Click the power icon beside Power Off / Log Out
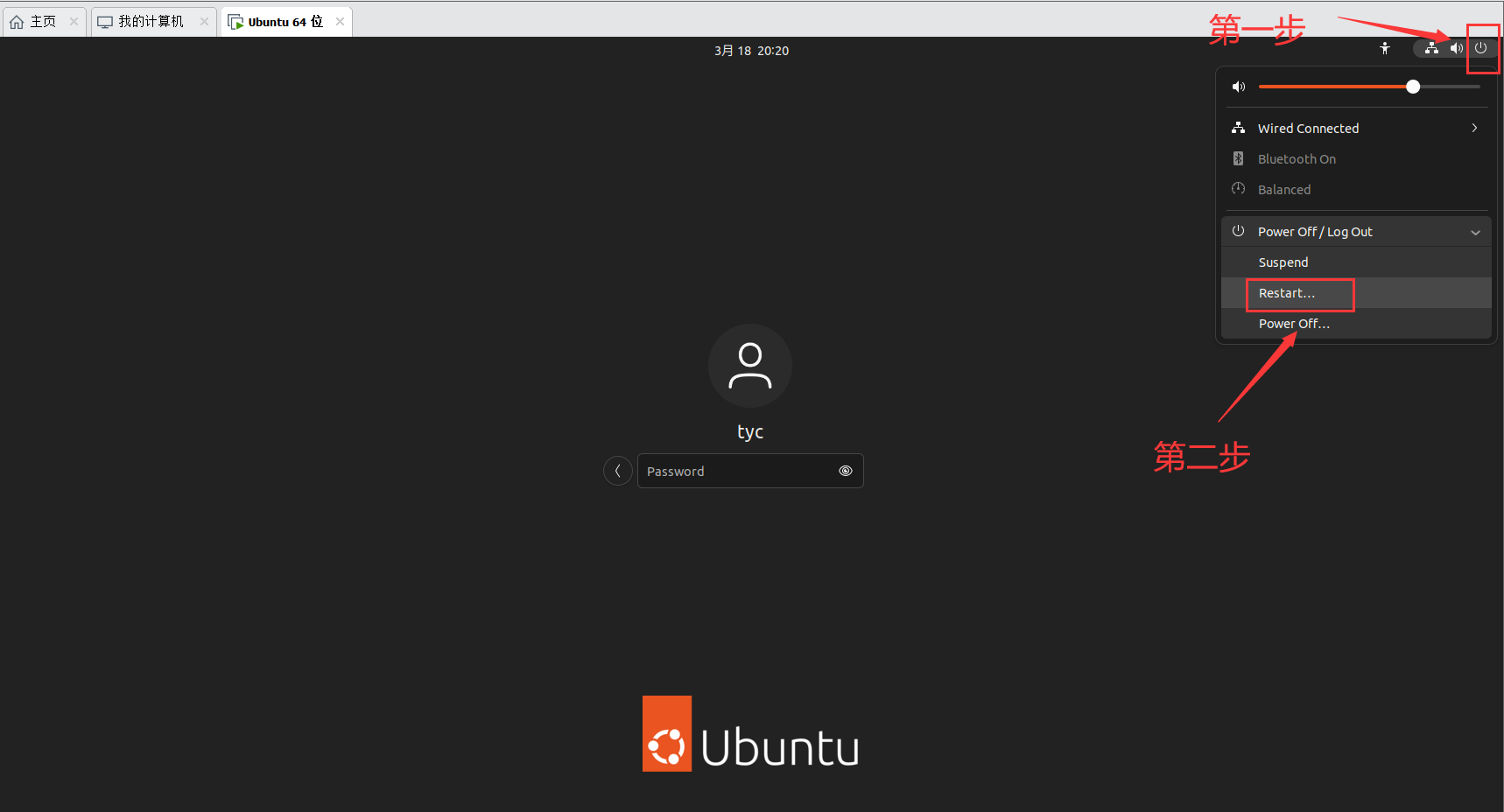Viewport: 1504px width, 812px height. (1238, 231)
